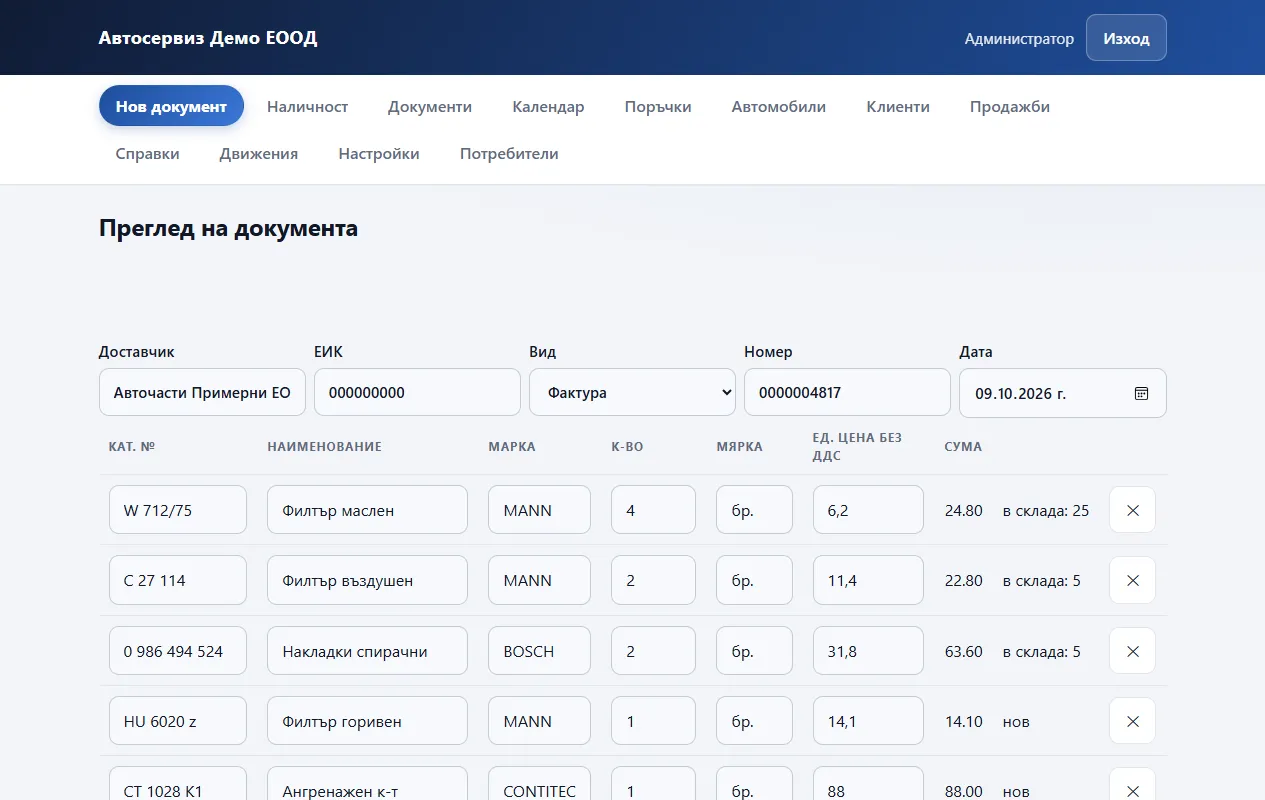The height and width of the screenshot is (800, 1265).
Task: Remove the W 712/75 oil filter row
Action: [x=1132, y=510]
